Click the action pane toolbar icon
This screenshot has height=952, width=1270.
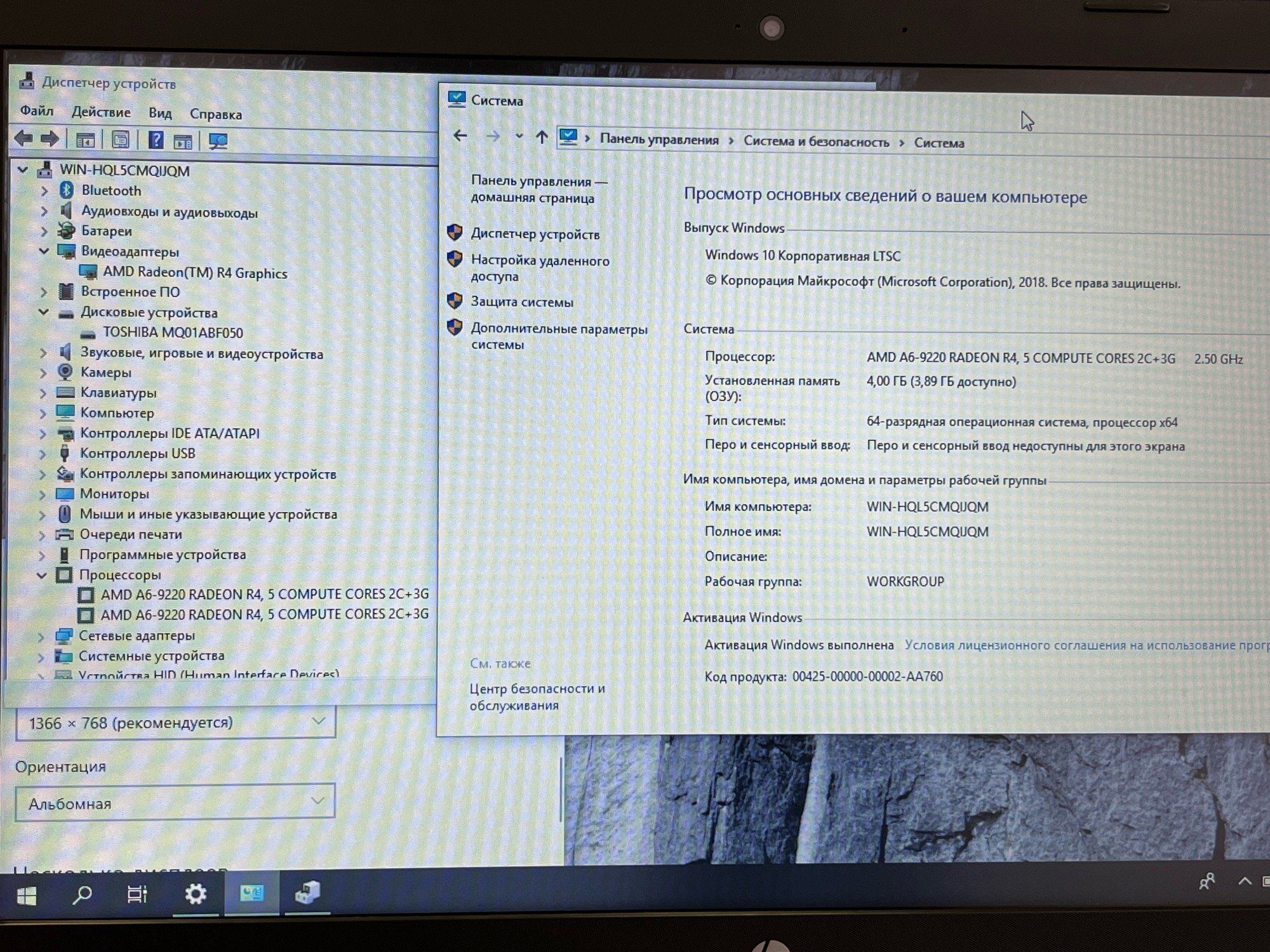click(184, 141)
